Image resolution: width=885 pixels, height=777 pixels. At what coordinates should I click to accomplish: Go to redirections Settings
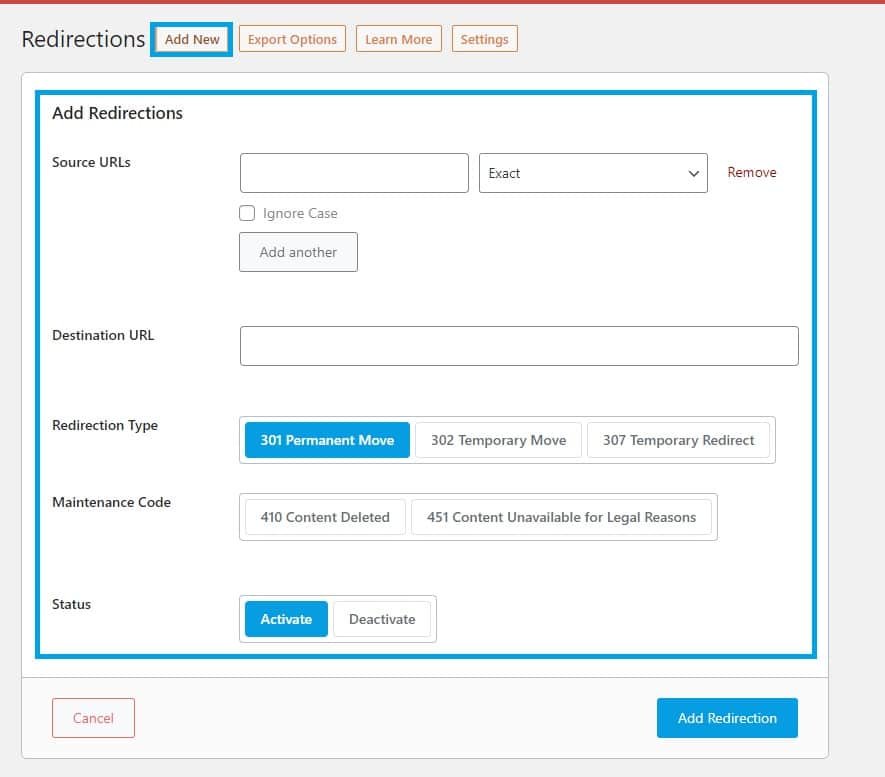[484, 39]
